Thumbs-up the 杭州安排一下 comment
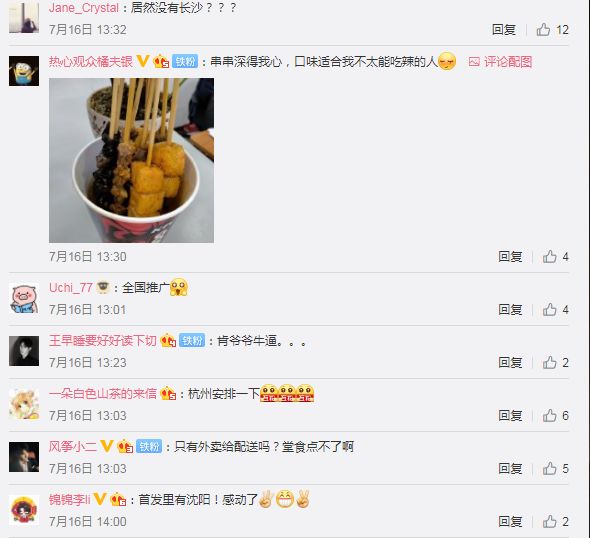 pyautogui.click(x=549, y=416)
